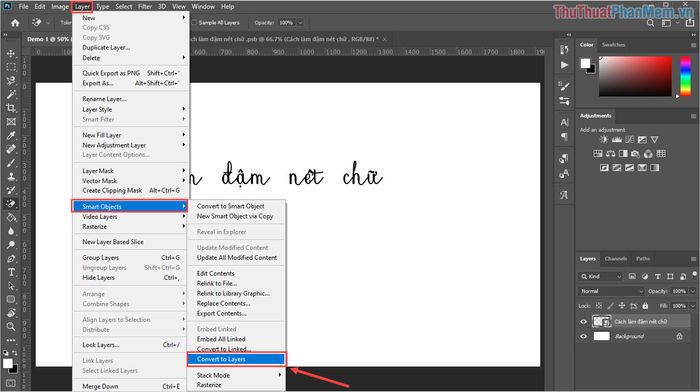This screenshot has width=700, height=392.
Task: Open the Normal blend mode dropdown
Action: click(x=611, y=291)
